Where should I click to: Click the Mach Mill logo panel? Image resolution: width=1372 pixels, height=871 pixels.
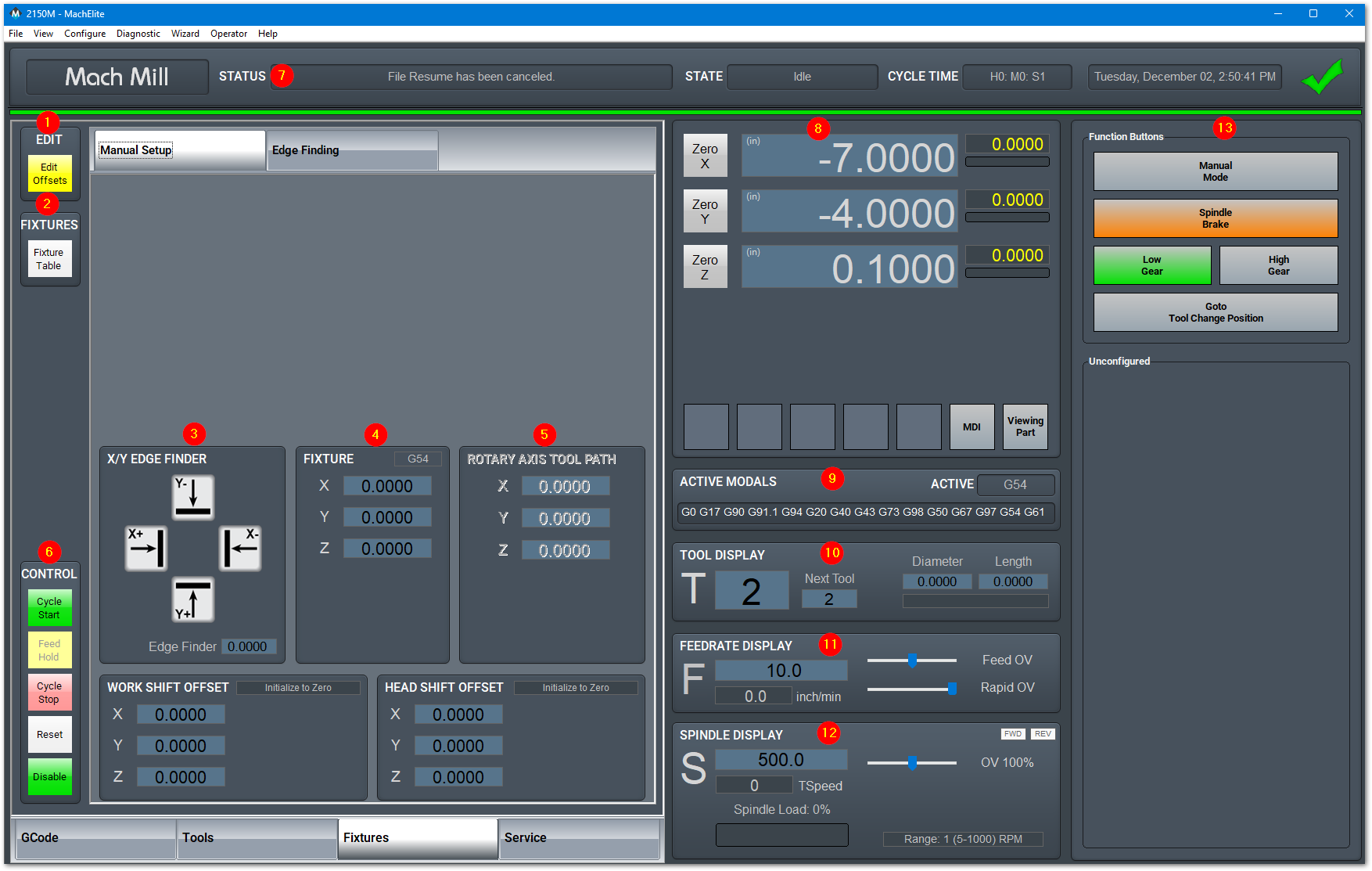tap(117, 77)
